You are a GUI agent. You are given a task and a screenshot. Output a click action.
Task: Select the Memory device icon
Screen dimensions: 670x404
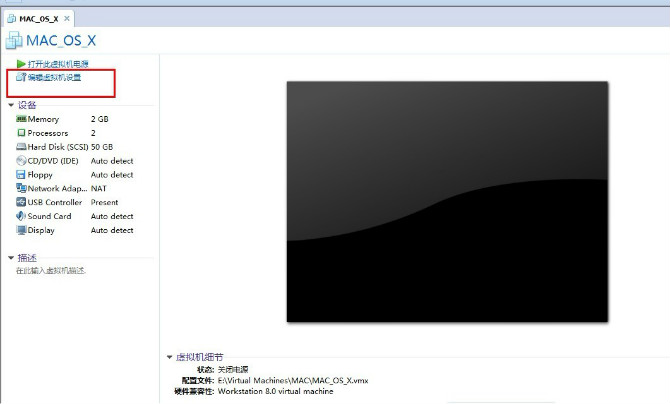click(21, 118)
